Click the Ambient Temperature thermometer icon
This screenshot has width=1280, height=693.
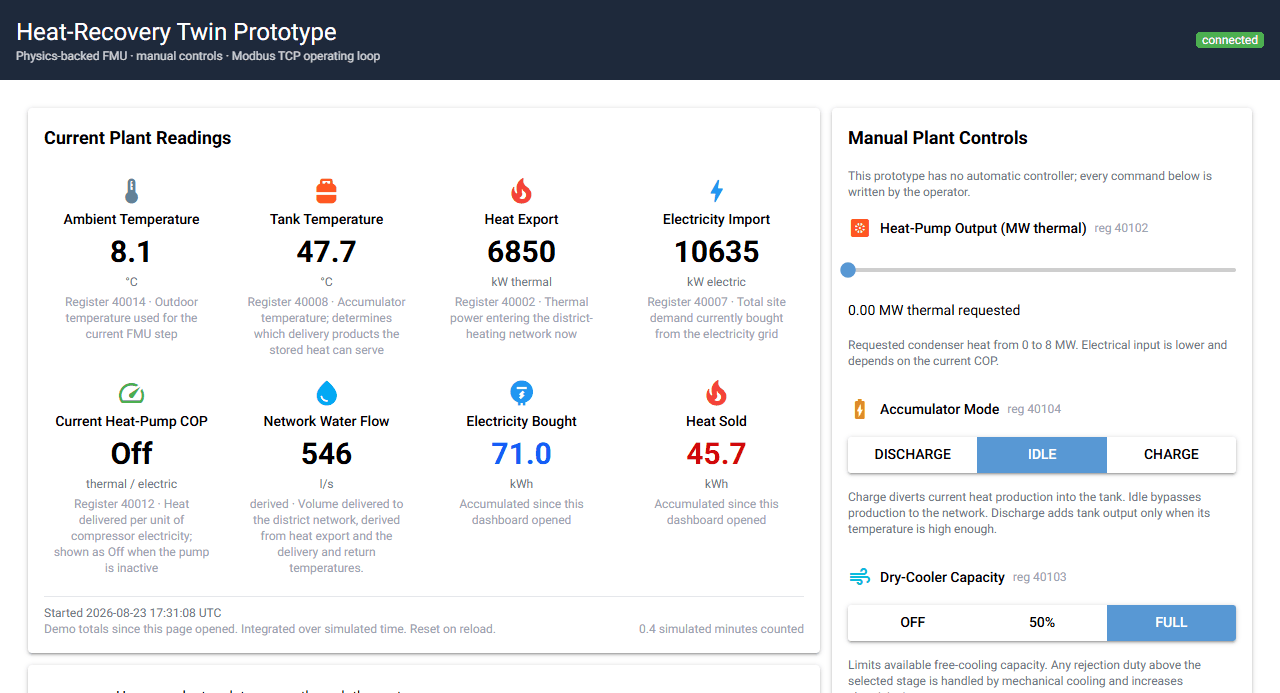(131, 191)
